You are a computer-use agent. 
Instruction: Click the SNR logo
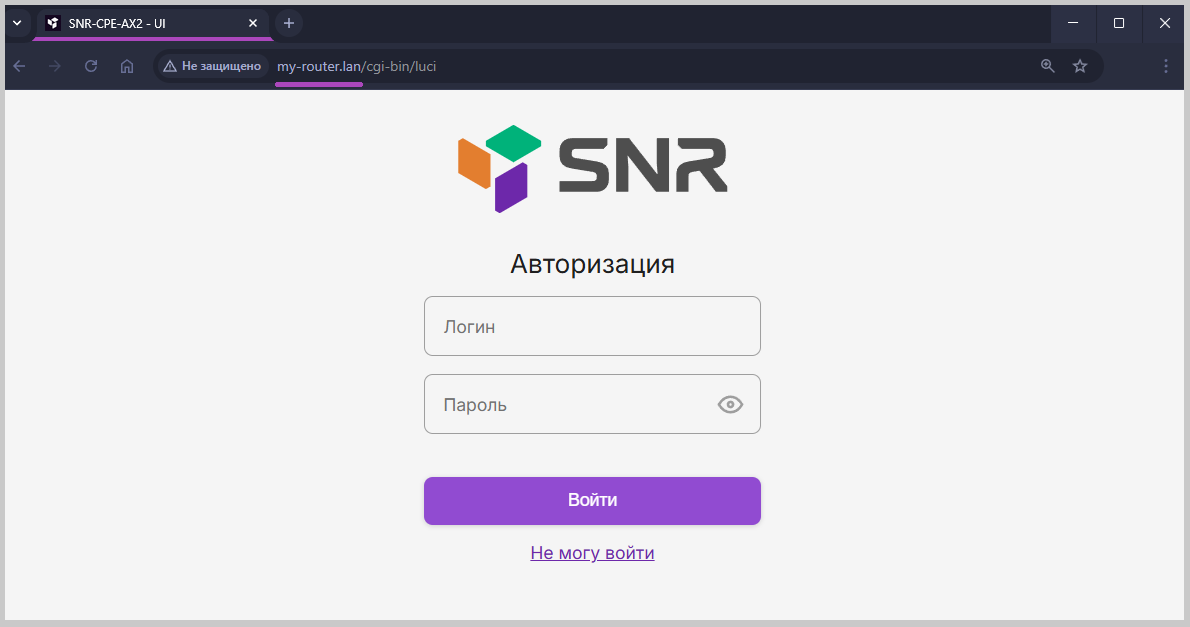point(592,168)
